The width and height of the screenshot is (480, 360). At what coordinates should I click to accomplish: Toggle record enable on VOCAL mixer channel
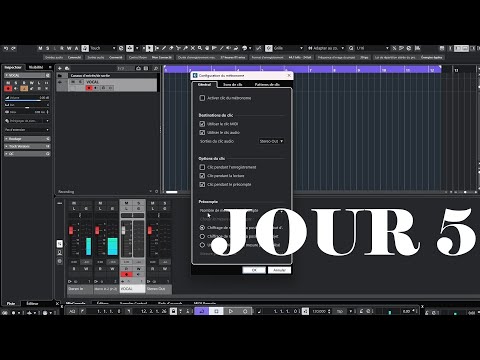pyautogui.click(x=126, y=274)
